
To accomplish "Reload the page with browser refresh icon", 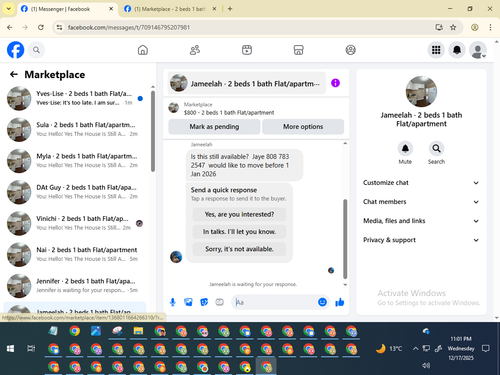I will click(x=41, y=27).
